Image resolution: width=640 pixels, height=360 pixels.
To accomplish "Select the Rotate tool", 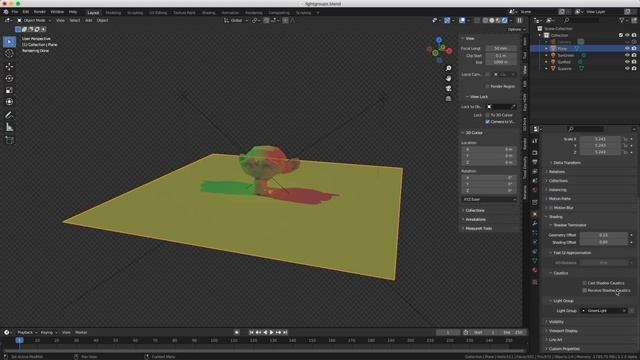I will click(x=9, y=78).
